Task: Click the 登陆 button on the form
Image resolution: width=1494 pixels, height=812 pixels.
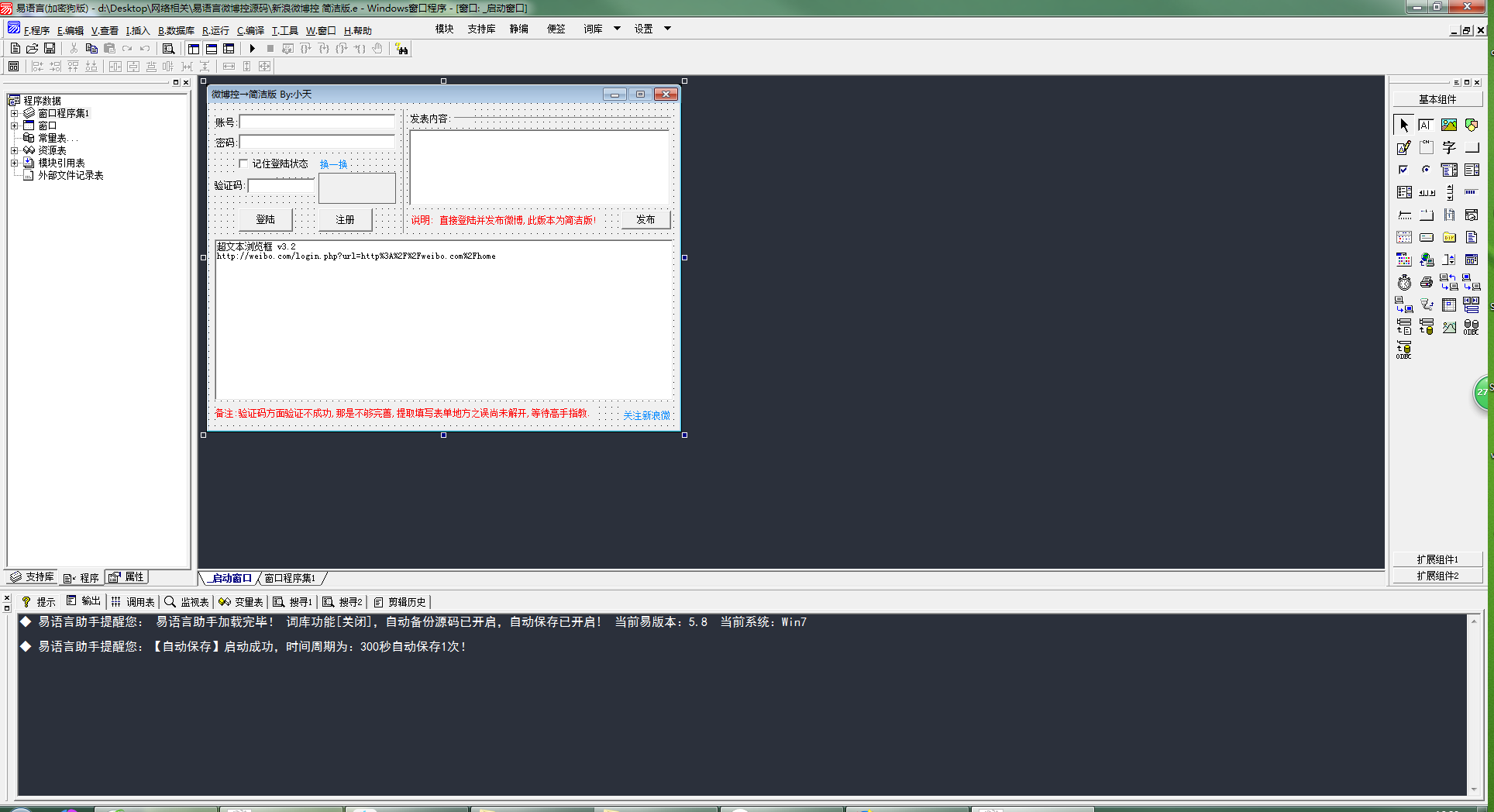Action: coord(265,220)
